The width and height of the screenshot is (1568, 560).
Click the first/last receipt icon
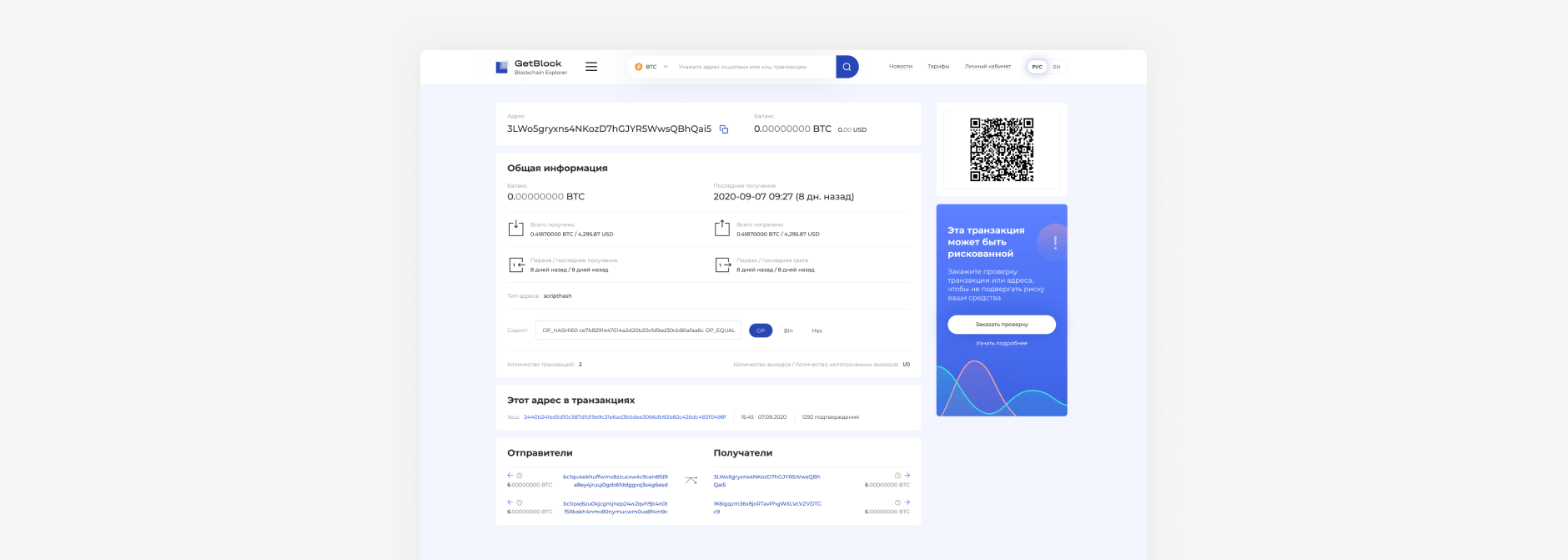[x=516, y=265]
